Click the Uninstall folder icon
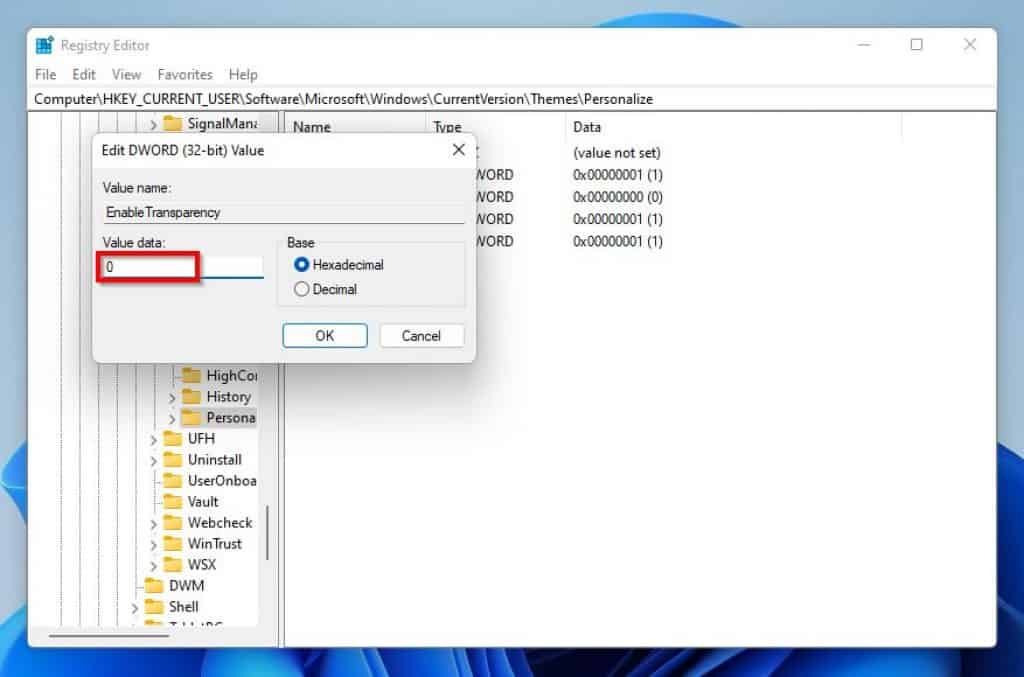 pyautogui.click(x=172, y=460)
